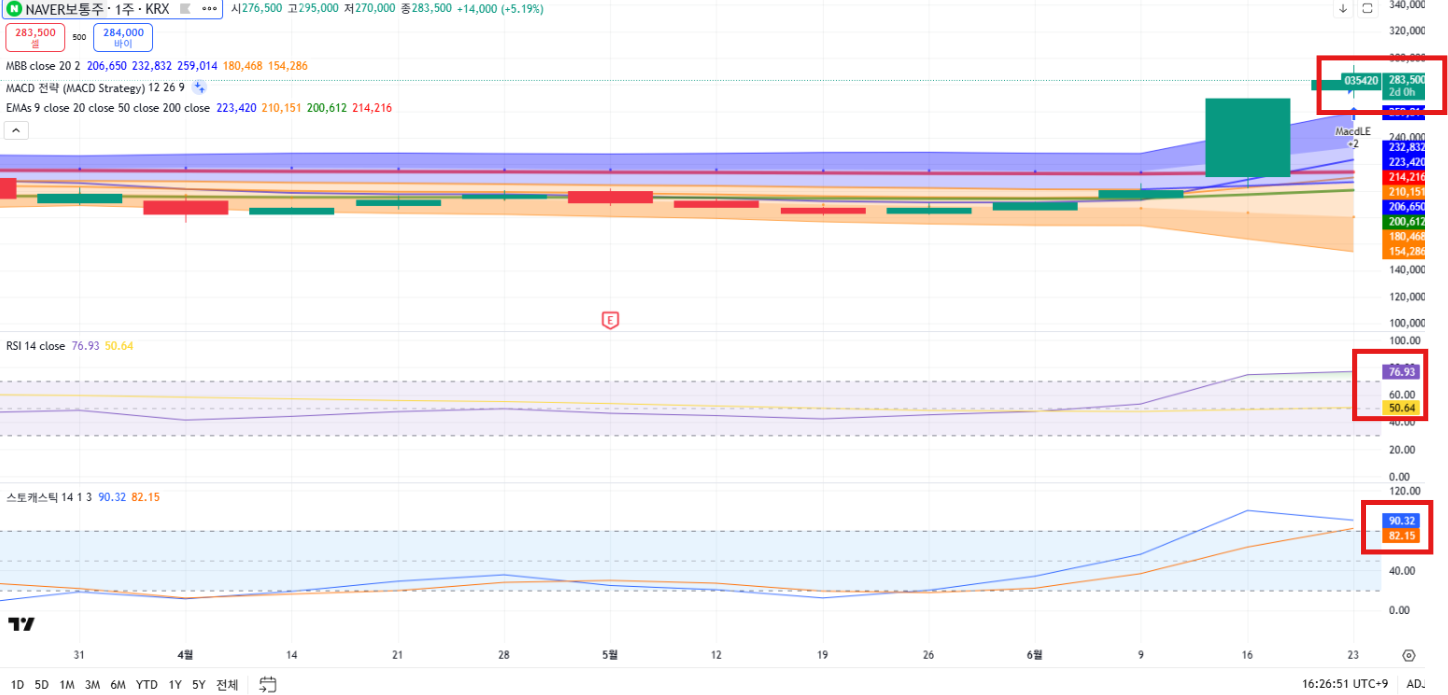Screen dimensions: 1448x695
Task: Click the 5월 label on the time axis
Action: pos(610,655)
